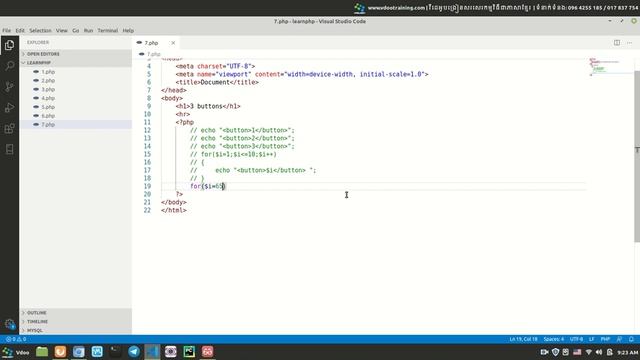This screenshot has height=360, width=640.
Task: Open the eye-icon app in taskbar
Action: (171, 351)
